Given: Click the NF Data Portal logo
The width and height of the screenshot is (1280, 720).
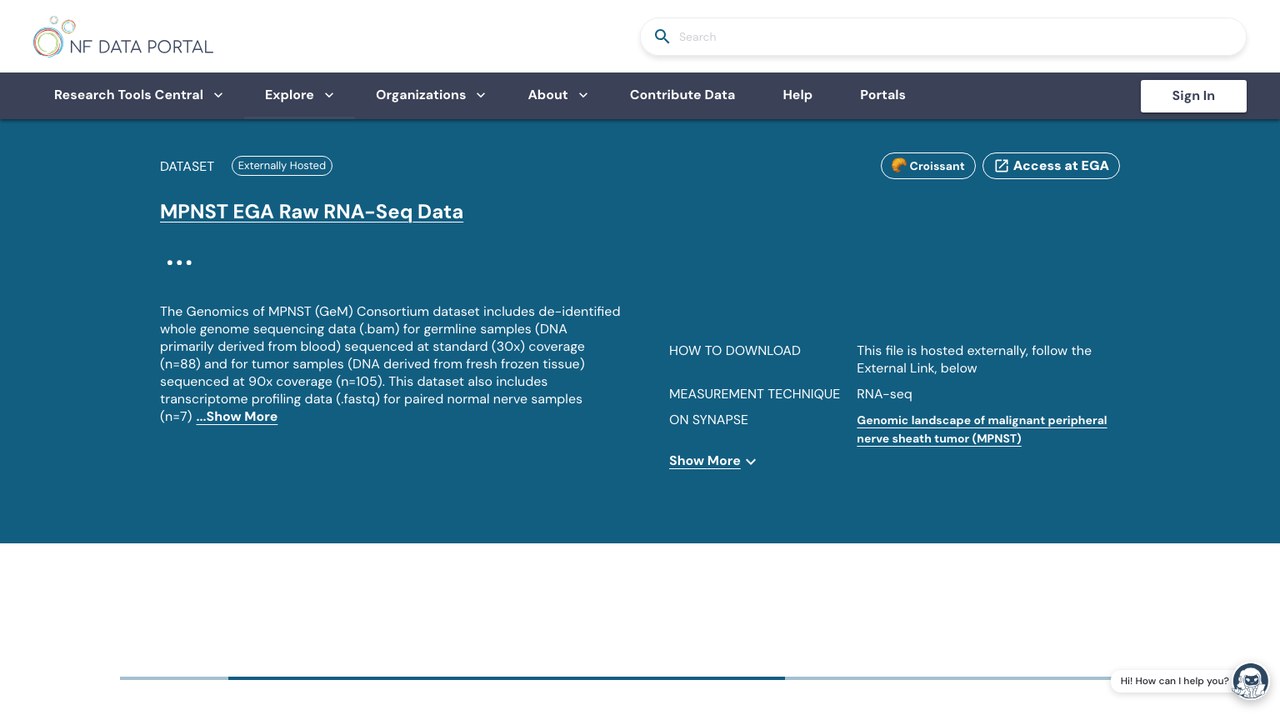Looking at the screenshot, I should 123,37.
